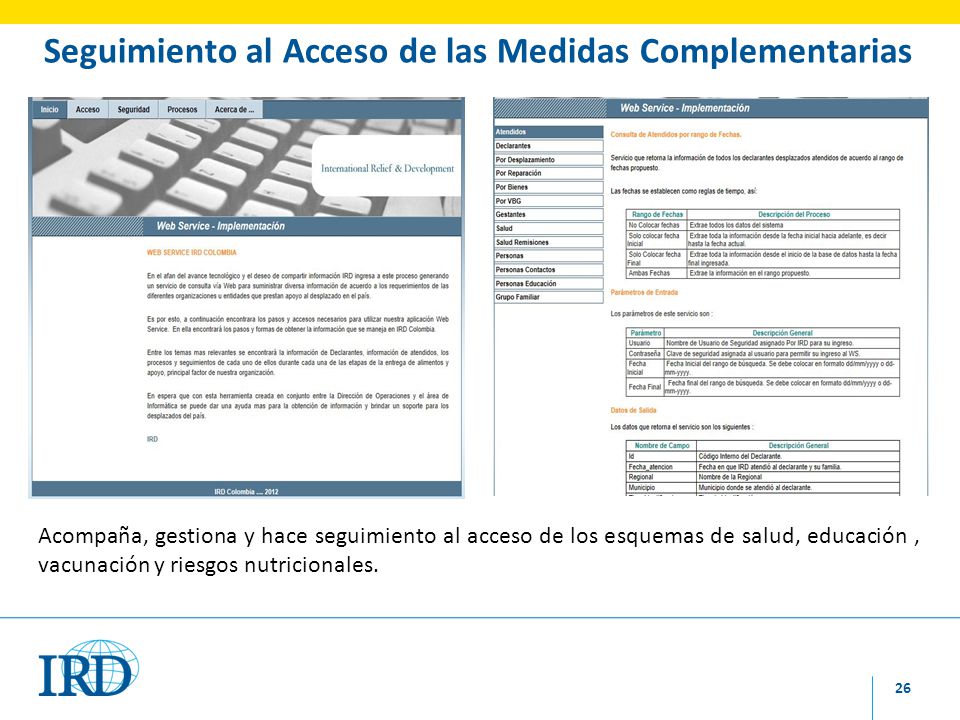Switch to the Seguridad tab
This screenshot has width=960, height=720.
click(x=133, y=110)
